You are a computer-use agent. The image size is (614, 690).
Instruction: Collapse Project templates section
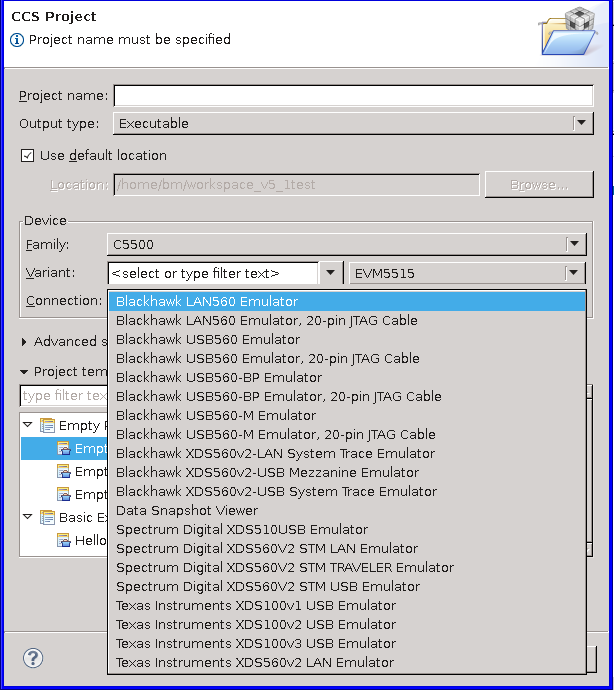[24, 372]
